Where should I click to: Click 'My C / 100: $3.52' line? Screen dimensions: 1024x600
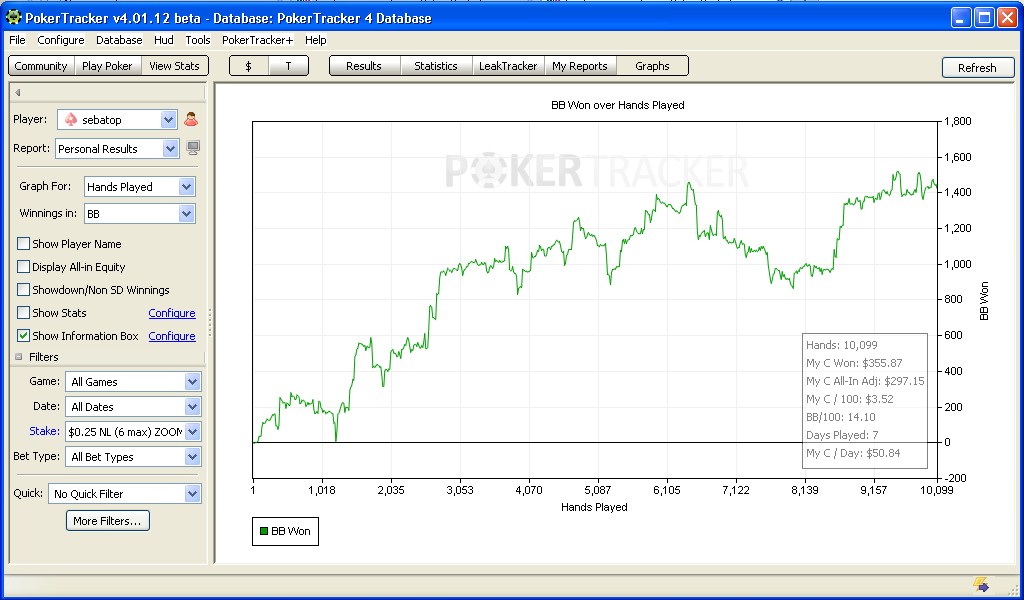coord(850,399)
